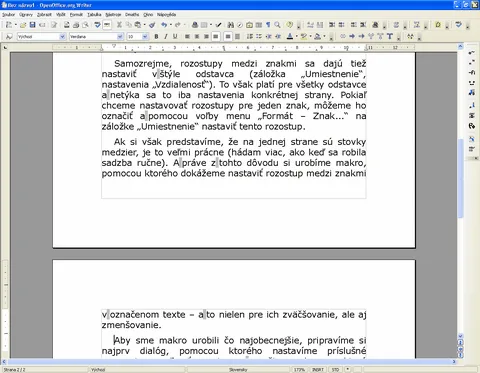Click the scroll-up arrow of the vertical scrollbar
The height and width of the screenshot is (373, 480).
point(461,47)
